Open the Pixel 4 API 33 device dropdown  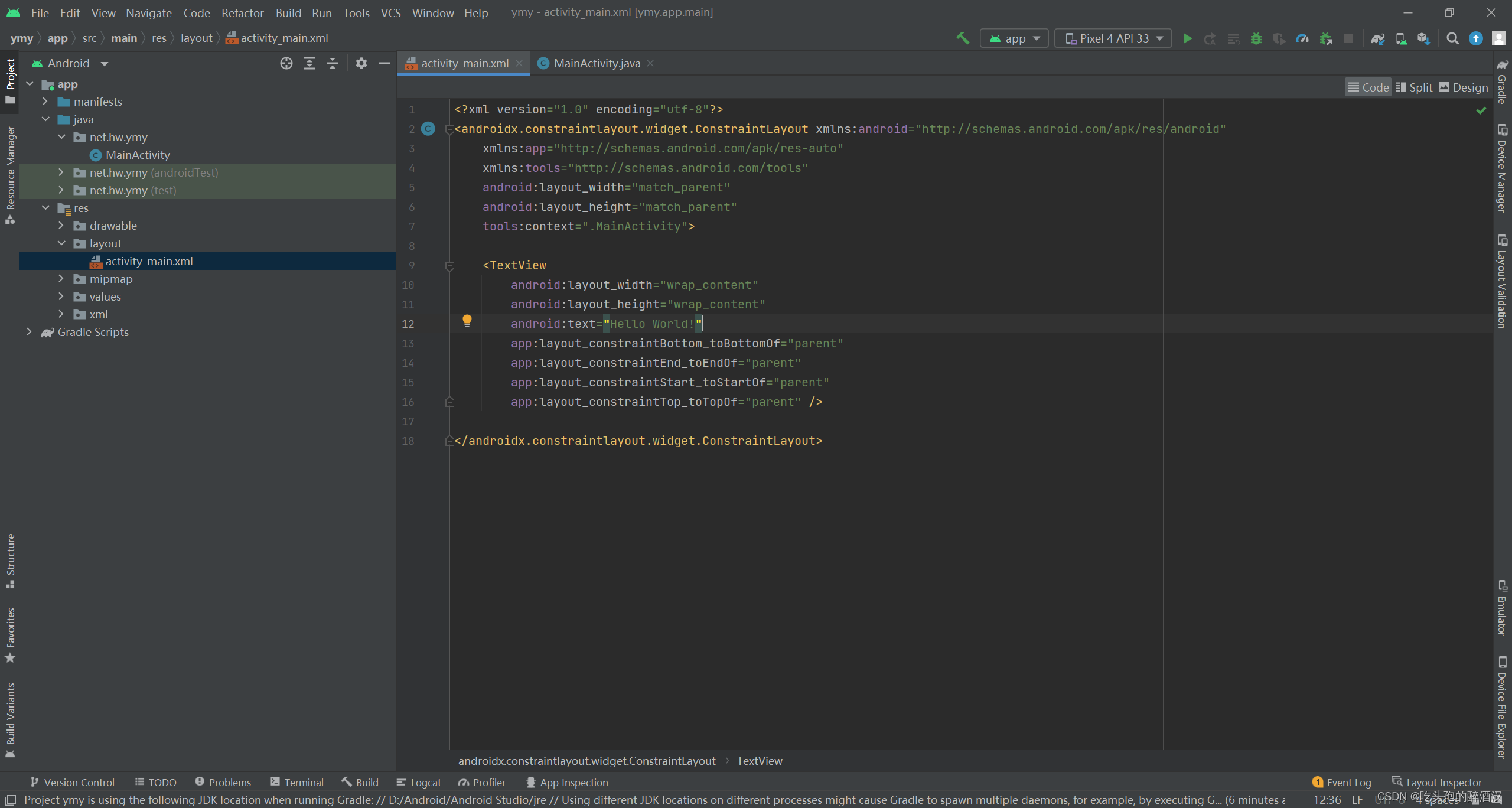point(1113,39)
